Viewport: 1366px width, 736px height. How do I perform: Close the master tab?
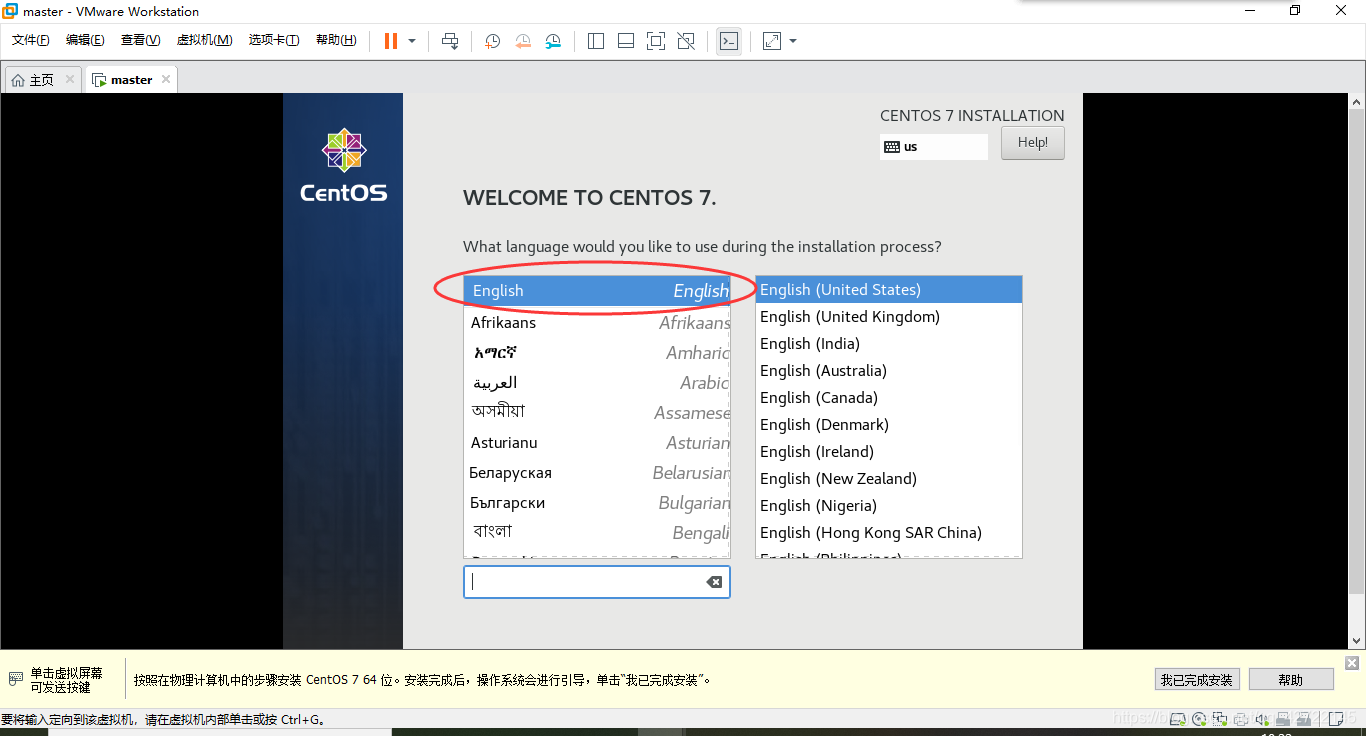point(166,79)
